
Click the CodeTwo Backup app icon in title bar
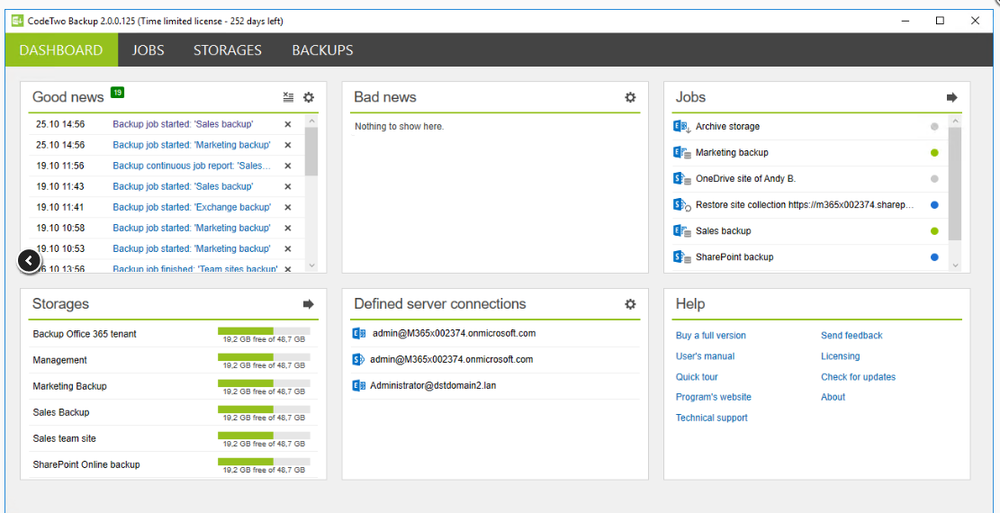(x=18, y=20)
